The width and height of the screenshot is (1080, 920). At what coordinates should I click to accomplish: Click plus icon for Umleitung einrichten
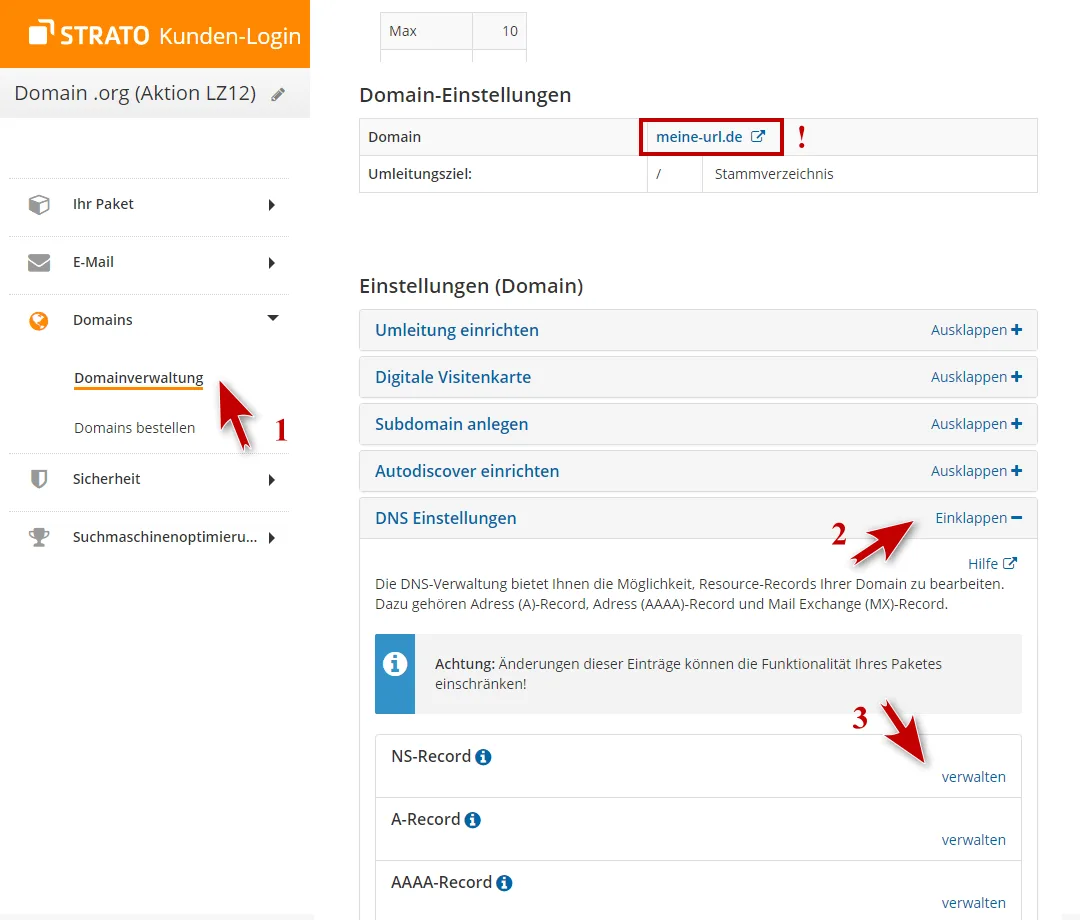tap(1017, 330)
